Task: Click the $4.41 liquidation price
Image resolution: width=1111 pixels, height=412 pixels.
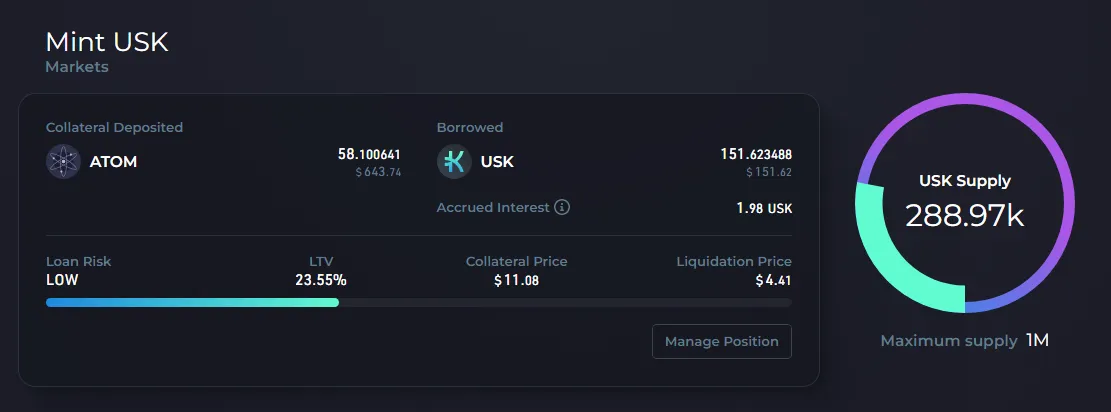Action: [773, 280]
